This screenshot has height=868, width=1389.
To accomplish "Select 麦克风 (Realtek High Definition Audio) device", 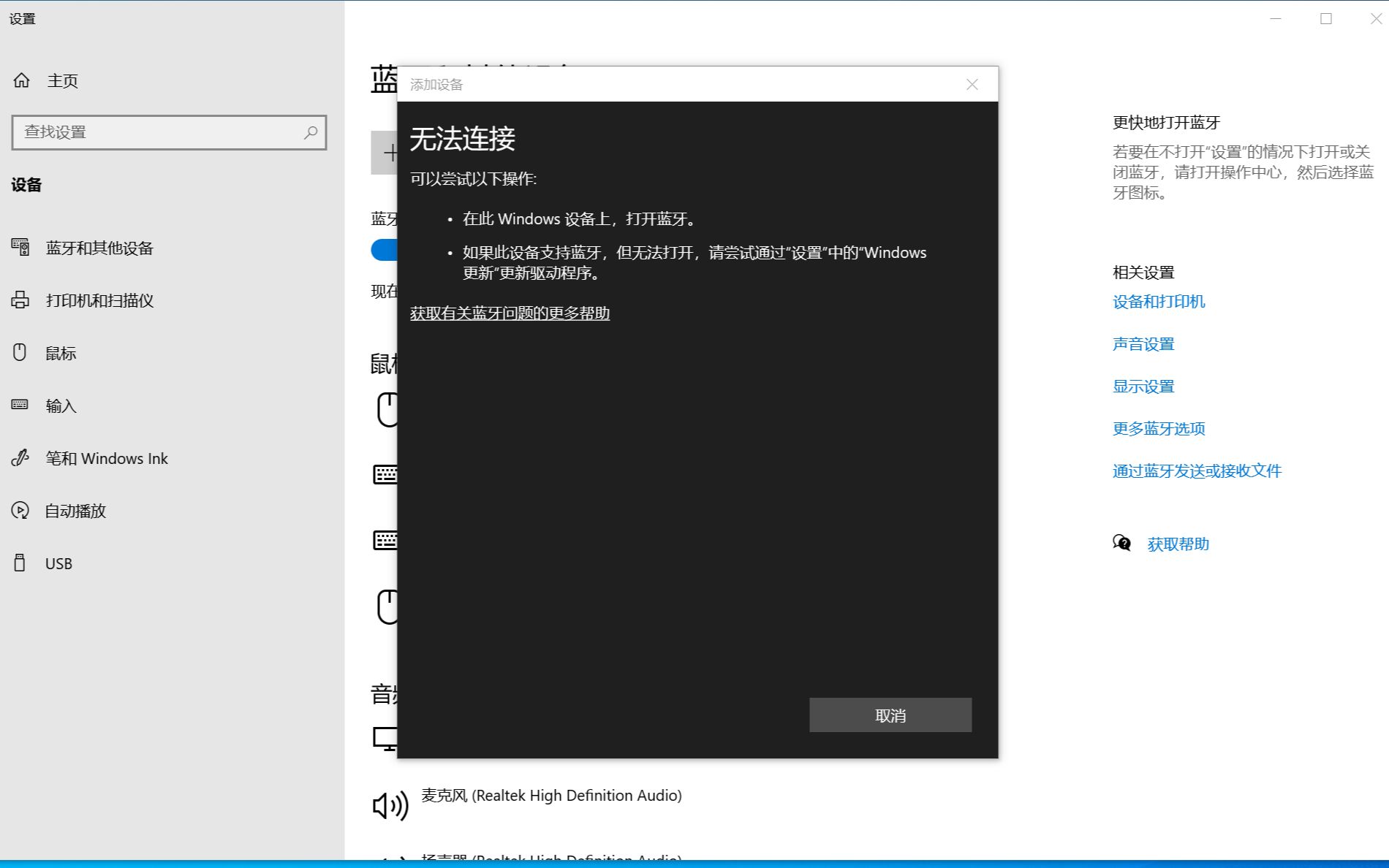I will tap(551, 795).
